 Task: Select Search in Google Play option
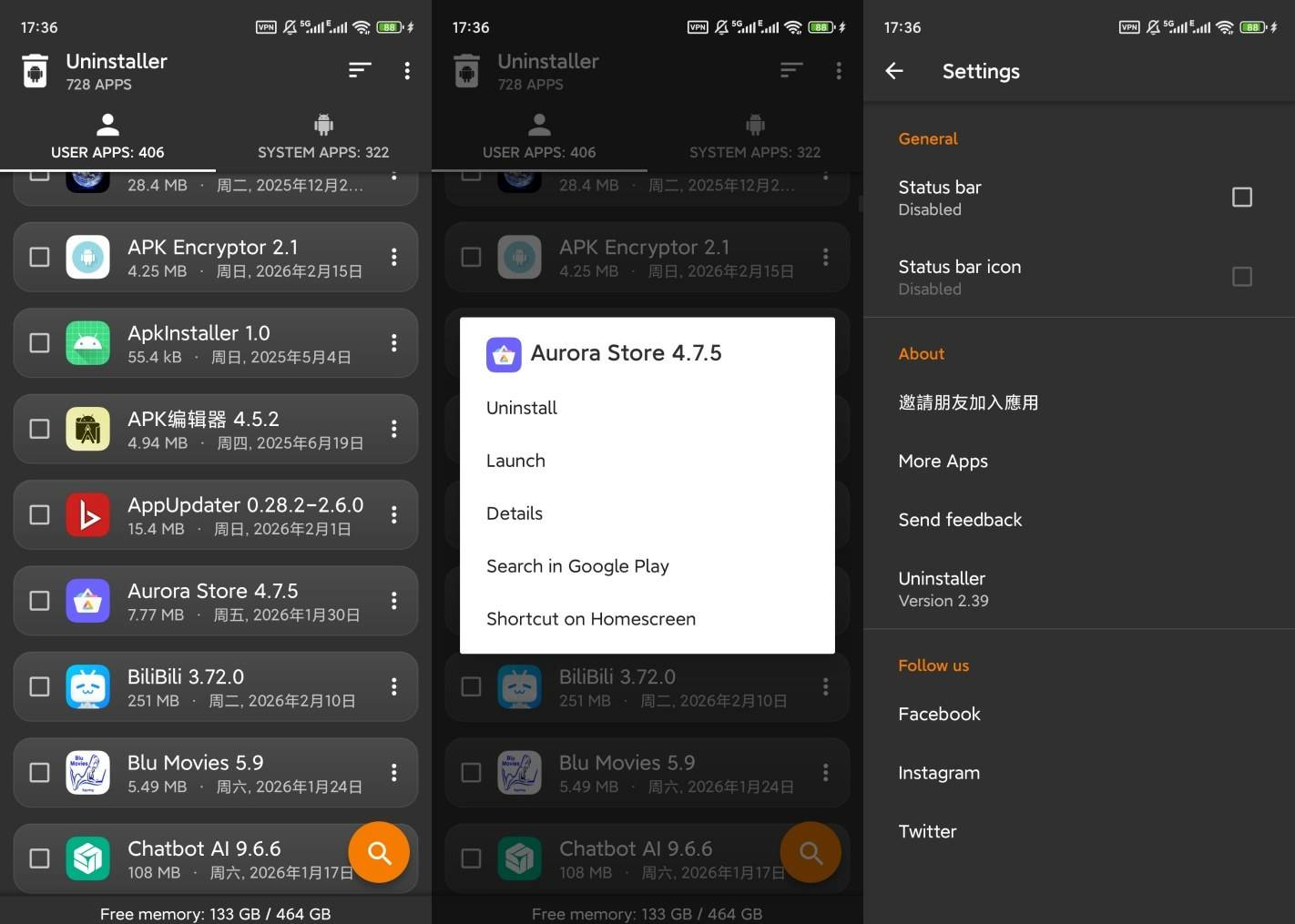[577, 566]
